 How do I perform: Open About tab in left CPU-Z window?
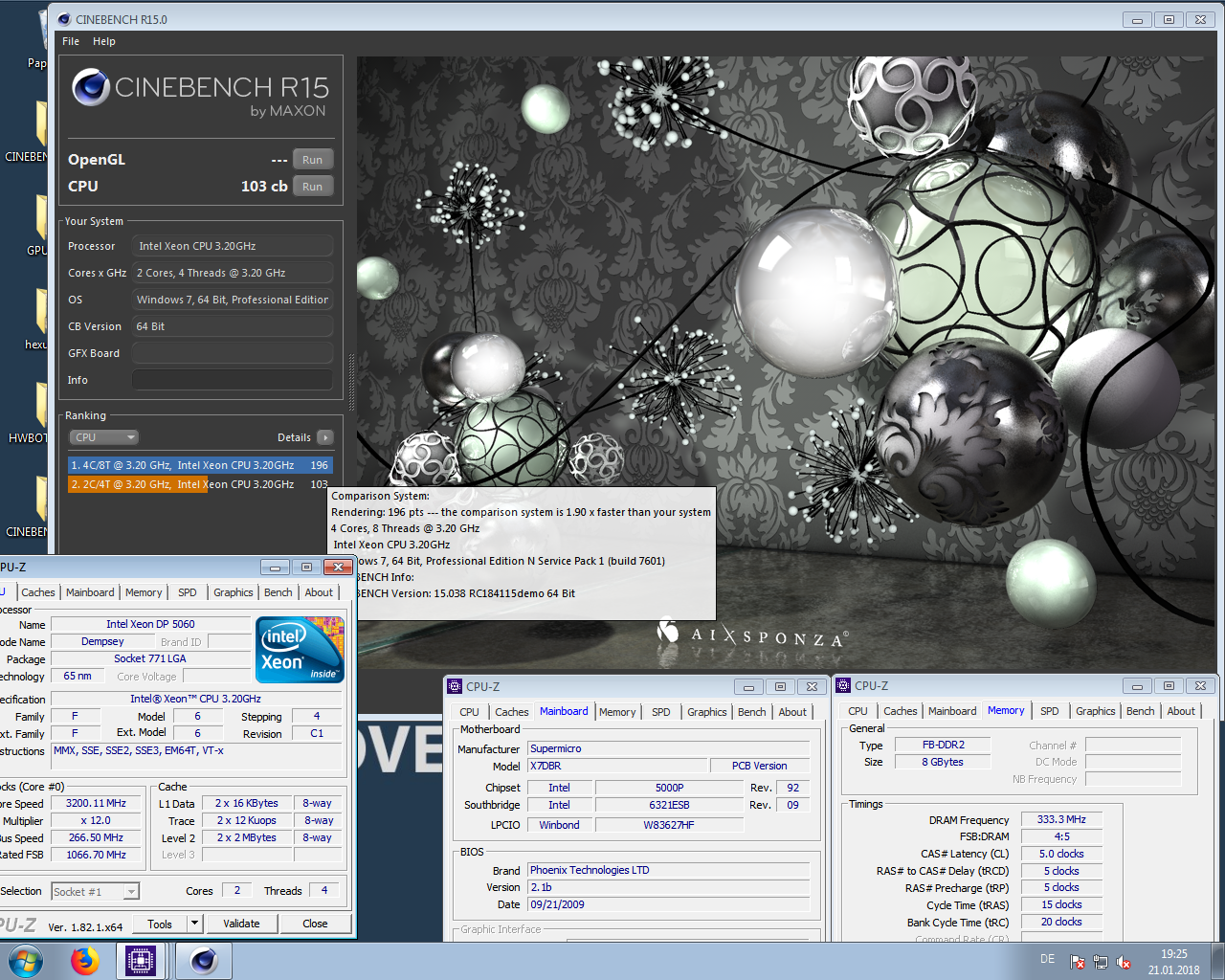click(319, 592)
